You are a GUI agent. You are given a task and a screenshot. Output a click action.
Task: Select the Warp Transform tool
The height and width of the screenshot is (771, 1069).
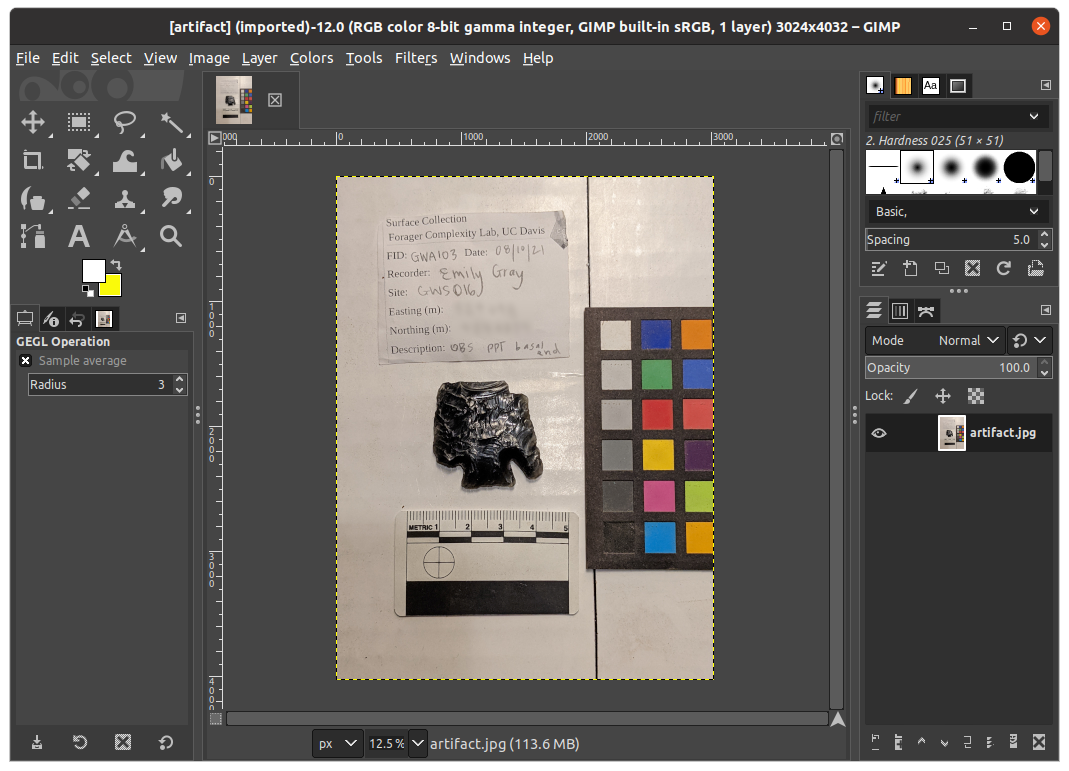pyautogui.click(x=125, y=161)
